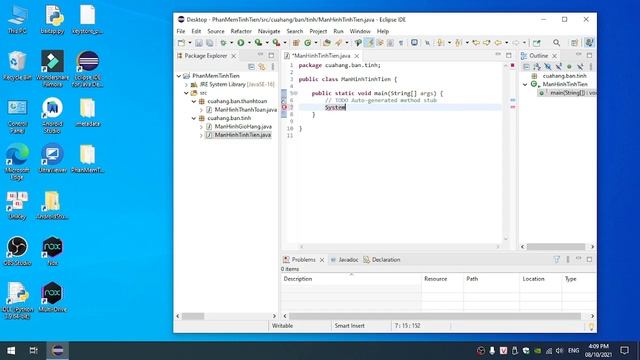Image resolution: width=640 pixels, height=360 pixels.
Task: Switch to the Javadoc tab
Action: pos(344,260)
